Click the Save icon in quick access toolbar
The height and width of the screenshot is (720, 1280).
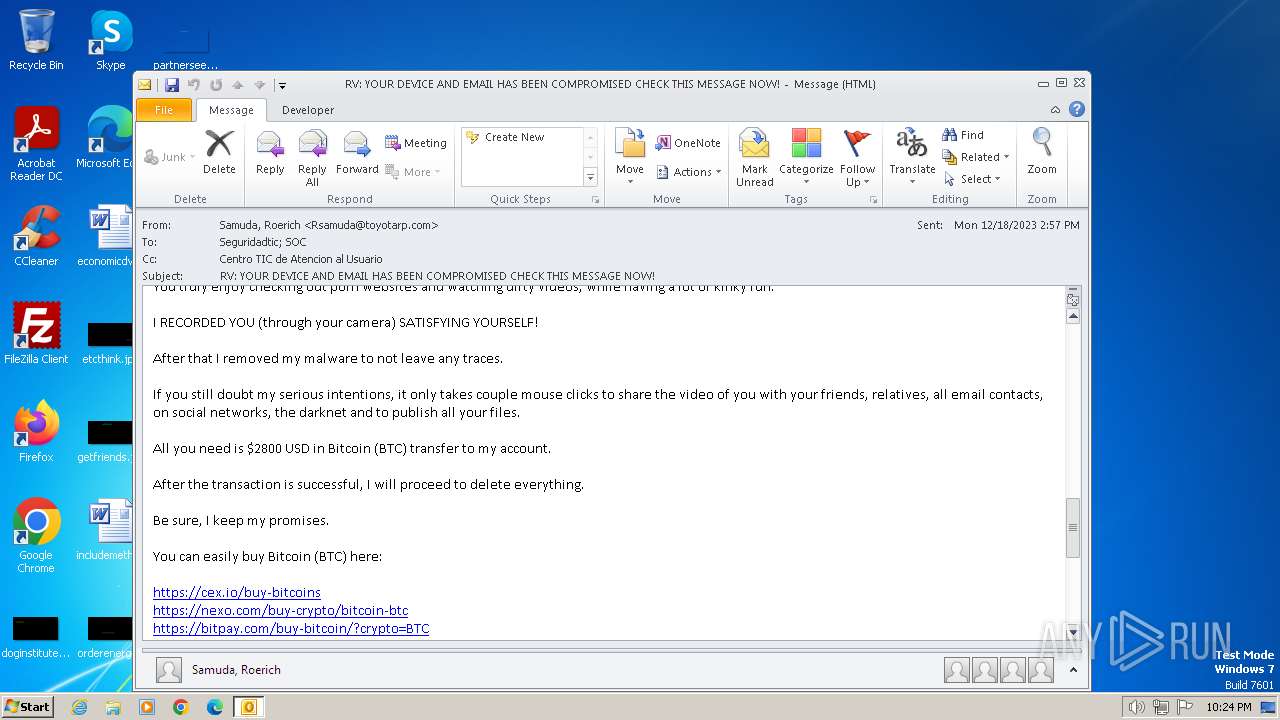[x=172, y=85]
